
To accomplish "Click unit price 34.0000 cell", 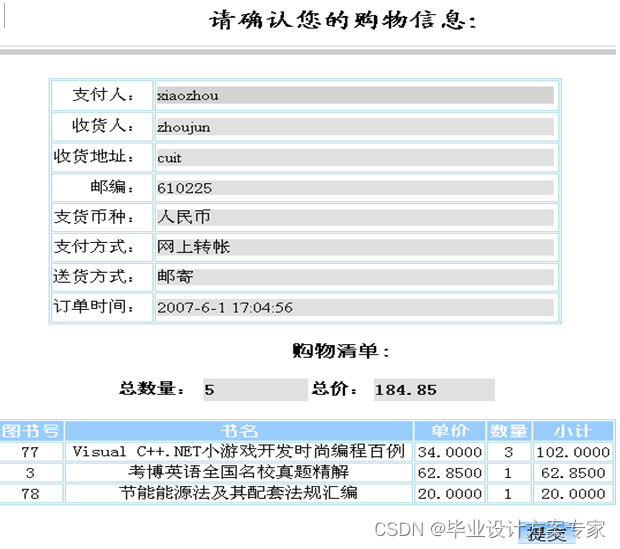I will pyautogui.click(x=450, y=452).
